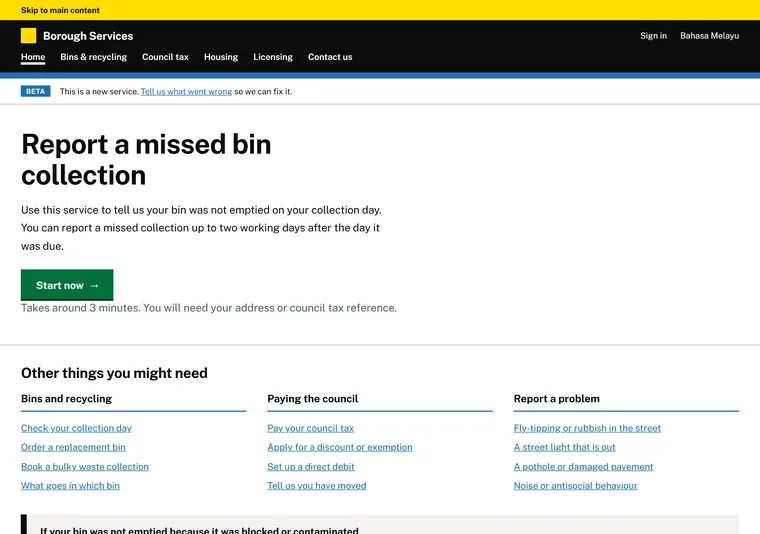Switch language to Bahasa Melayu

709,36
